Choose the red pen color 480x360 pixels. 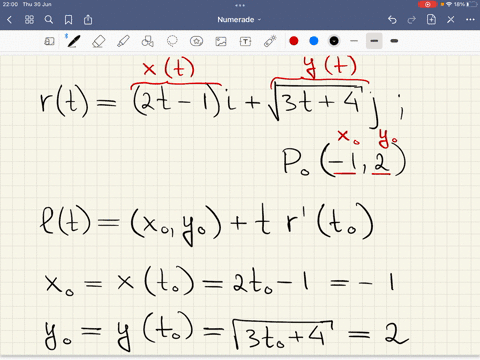tap(294, 41)
